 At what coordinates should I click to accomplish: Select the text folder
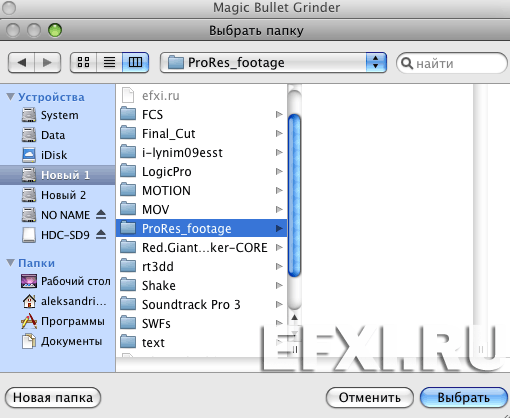(x=201, y=343)
